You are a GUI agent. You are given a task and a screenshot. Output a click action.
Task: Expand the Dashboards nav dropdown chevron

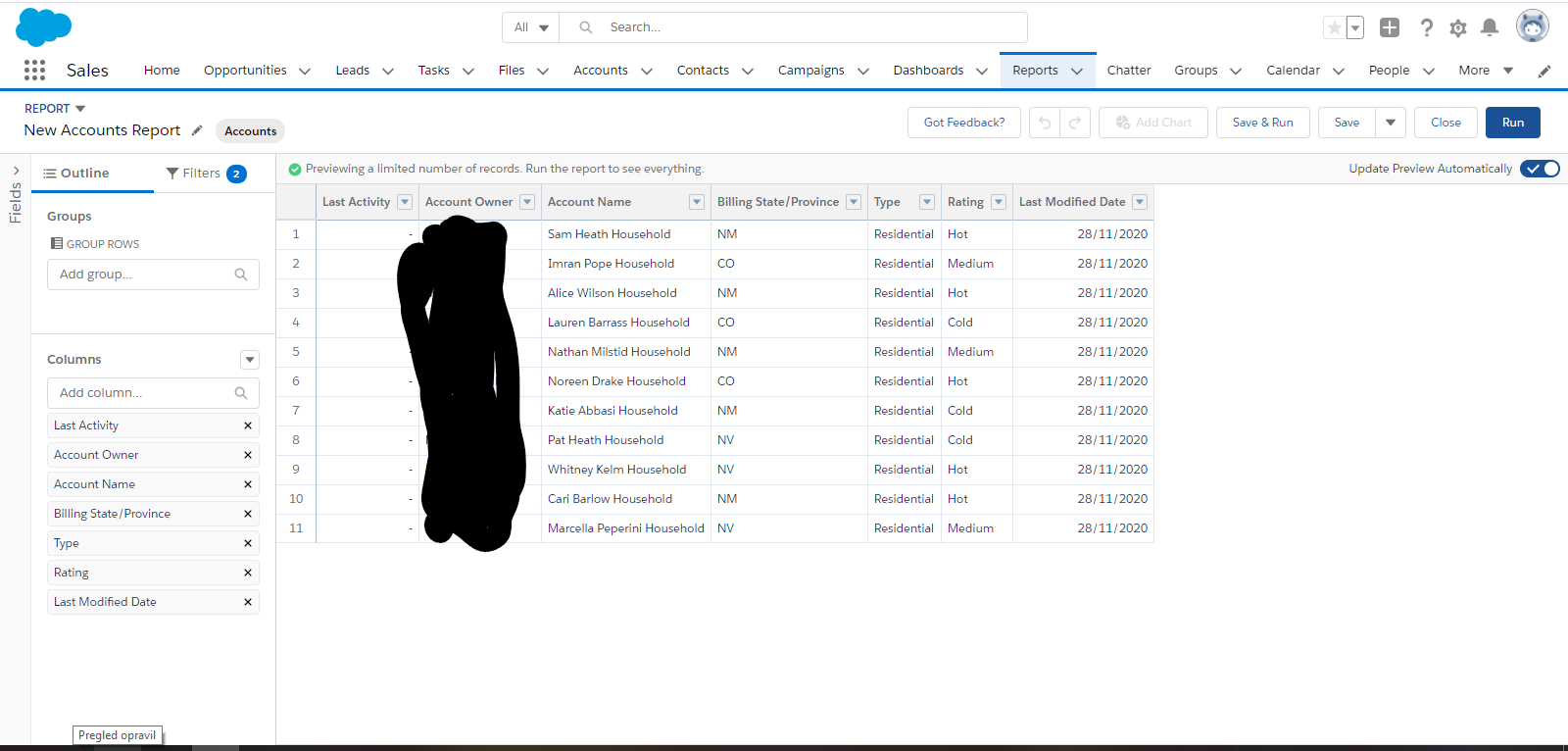983,71
